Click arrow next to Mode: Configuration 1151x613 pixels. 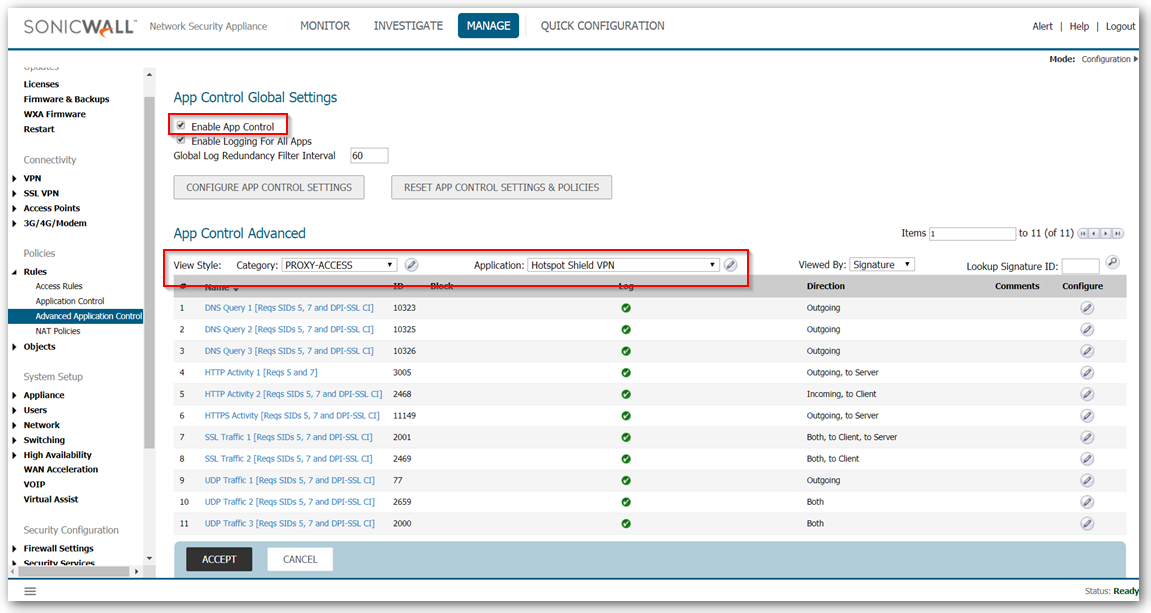click(1136, 59)
